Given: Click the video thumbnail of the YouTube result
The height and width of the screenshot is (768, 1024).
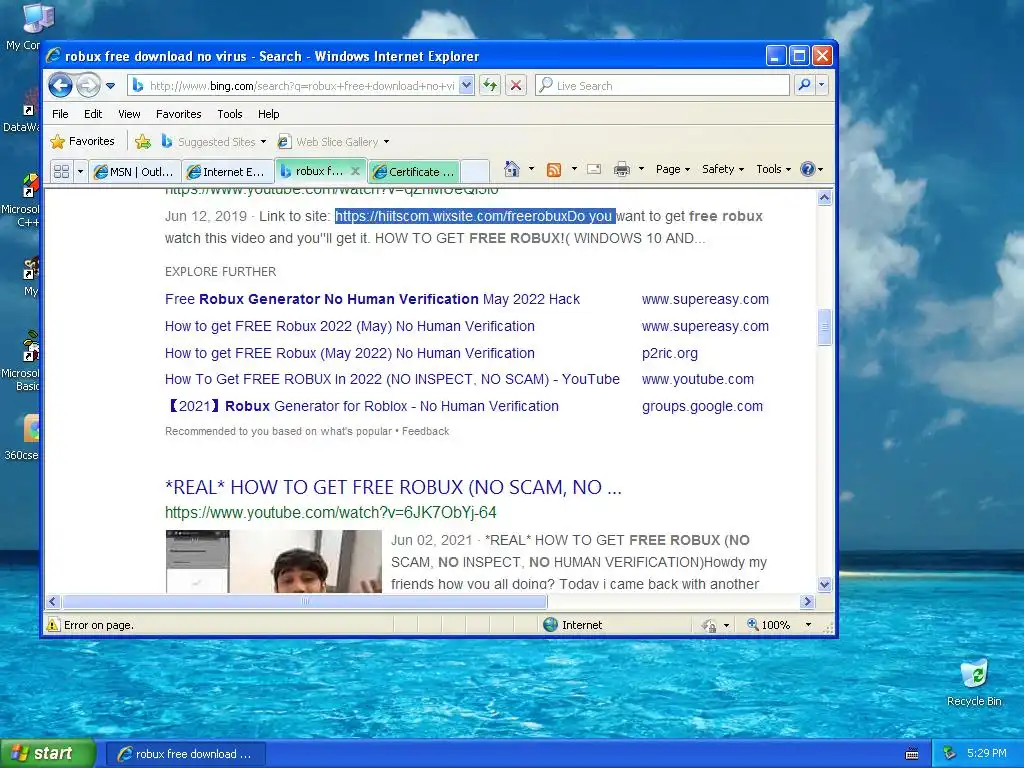Looking at the screenshot, I should click(x=274, y=561).
